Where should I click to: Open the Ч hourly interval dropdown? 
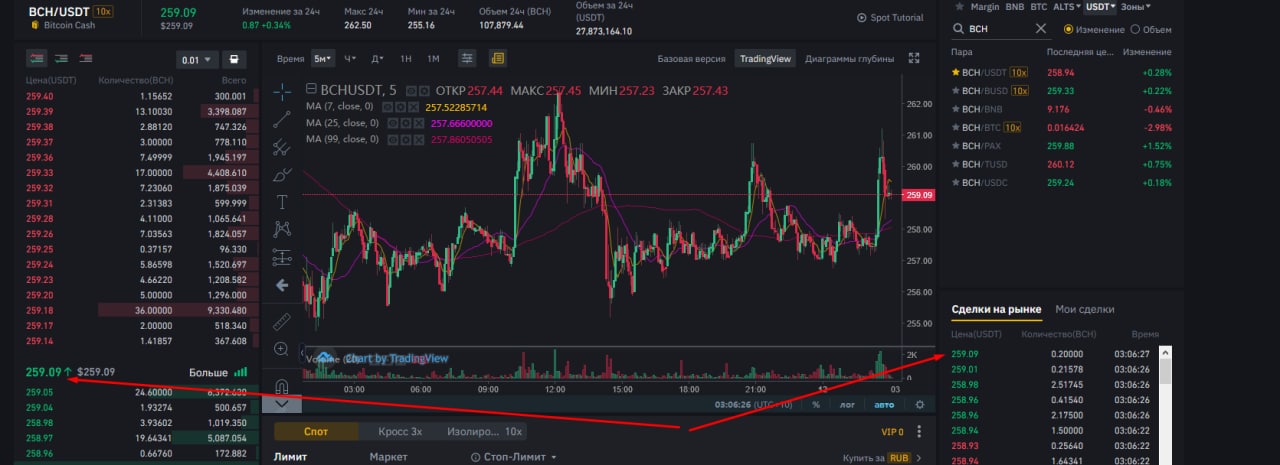(x=351, y=58)
